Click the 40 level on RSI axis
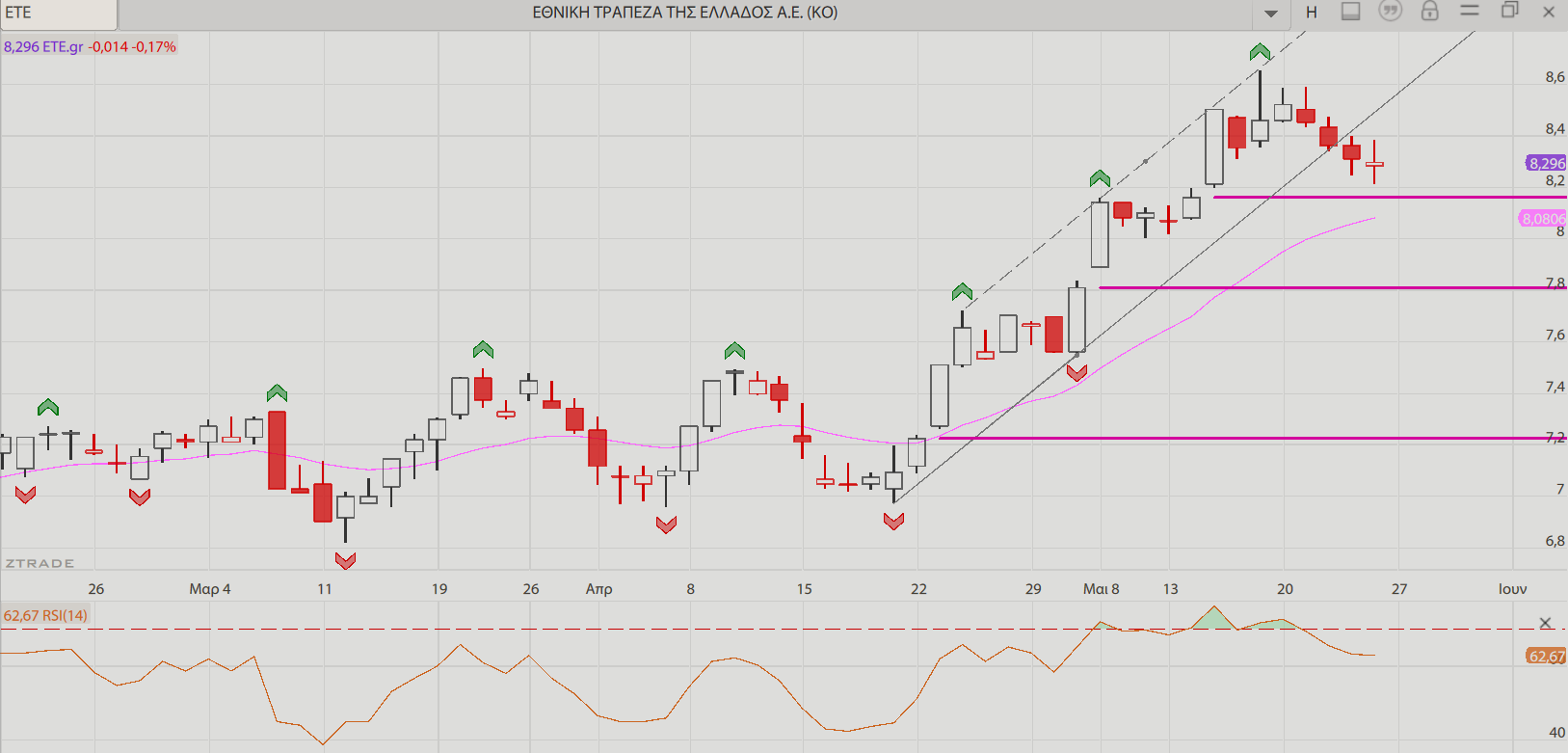 click(1556, 733)
